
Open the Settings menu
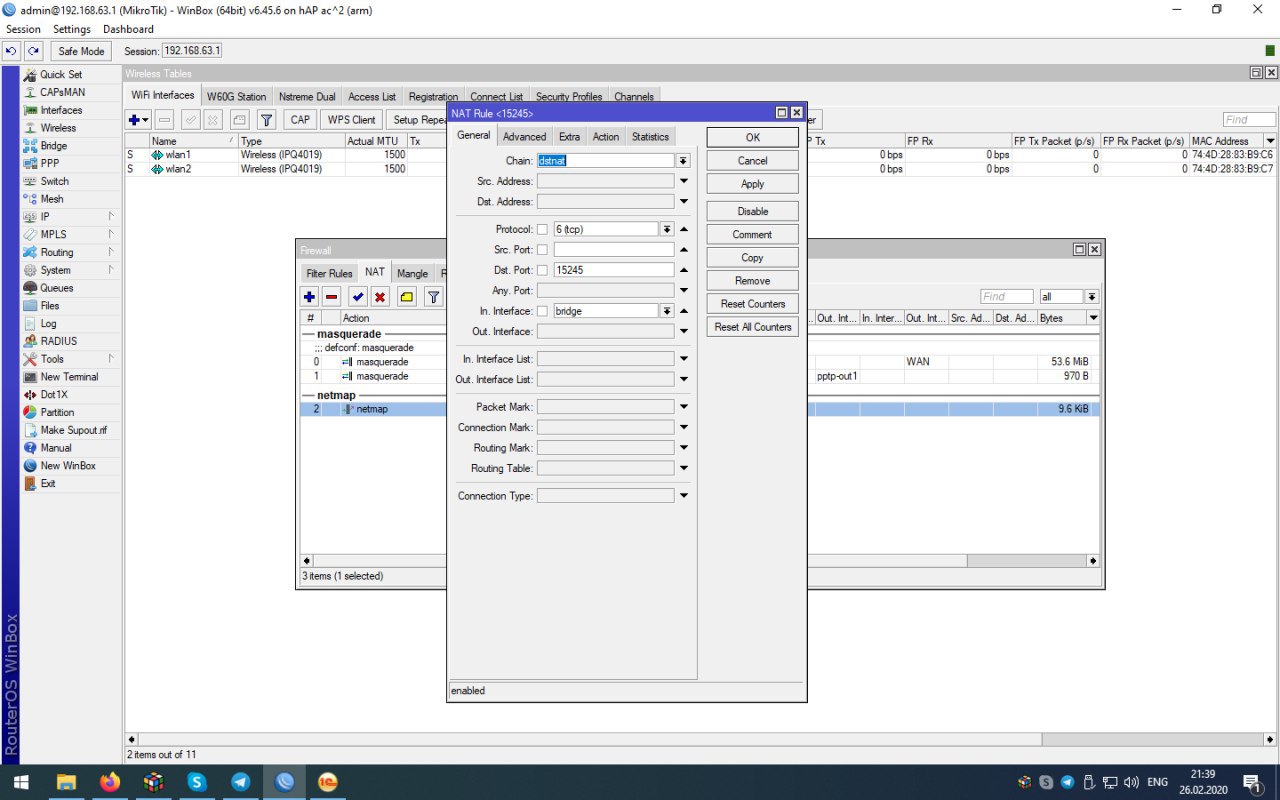click(x=71, y=29)
